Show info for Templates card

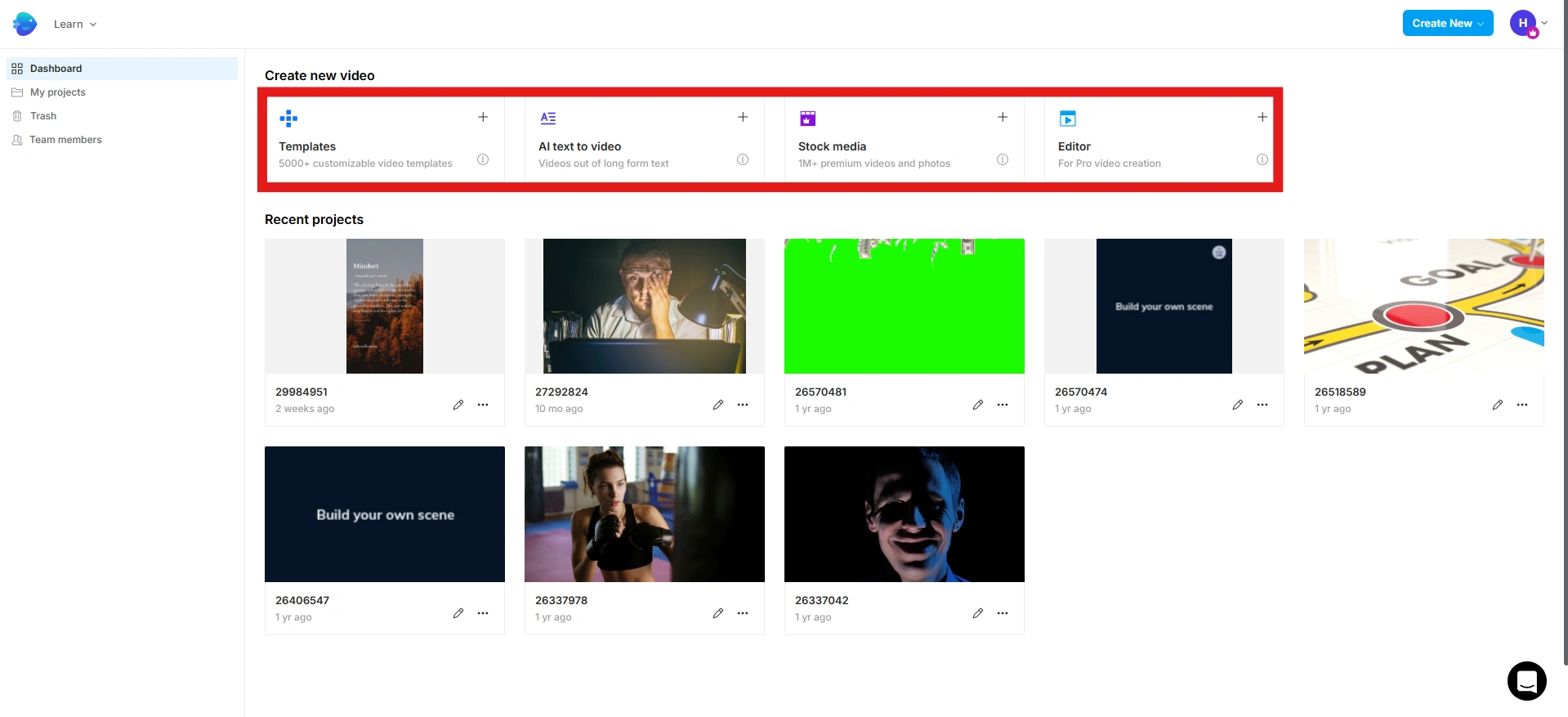click(483, 159)
